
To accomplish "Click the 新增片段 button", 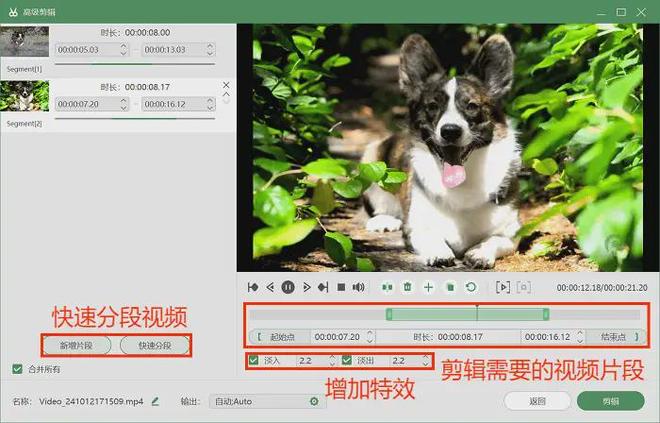I will 77,345.
